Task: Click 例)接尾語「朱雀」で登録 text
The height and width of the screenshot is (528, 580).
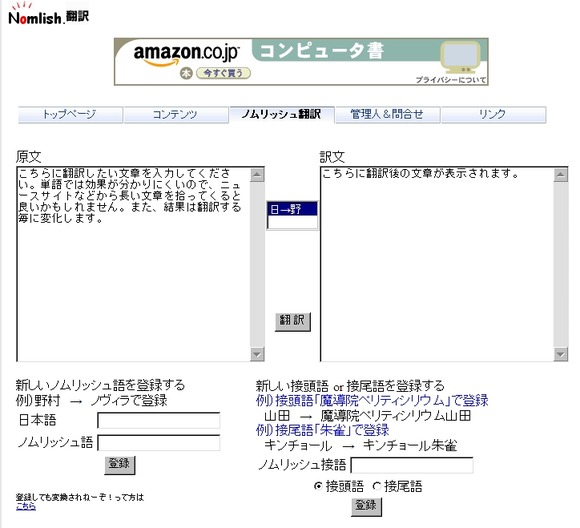Action: coord(322,430)
